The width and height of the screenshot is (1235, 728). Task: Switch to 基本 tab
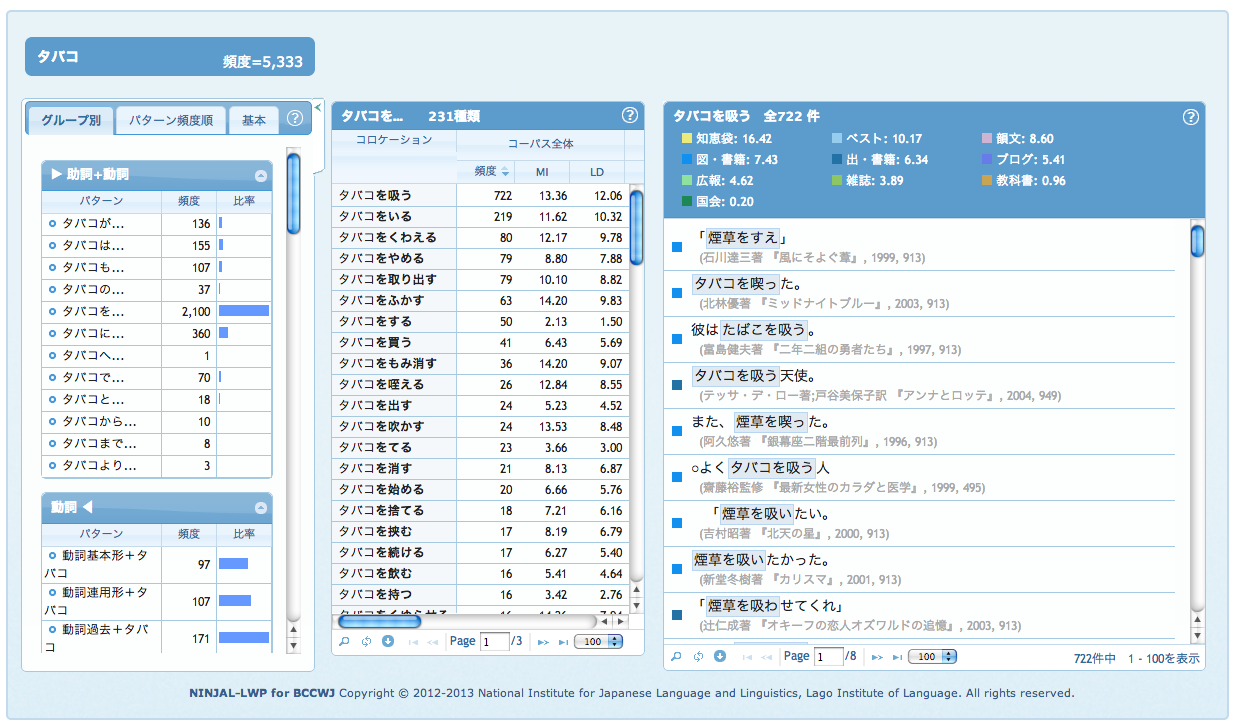pyautogui.click(x=254, y=120)
